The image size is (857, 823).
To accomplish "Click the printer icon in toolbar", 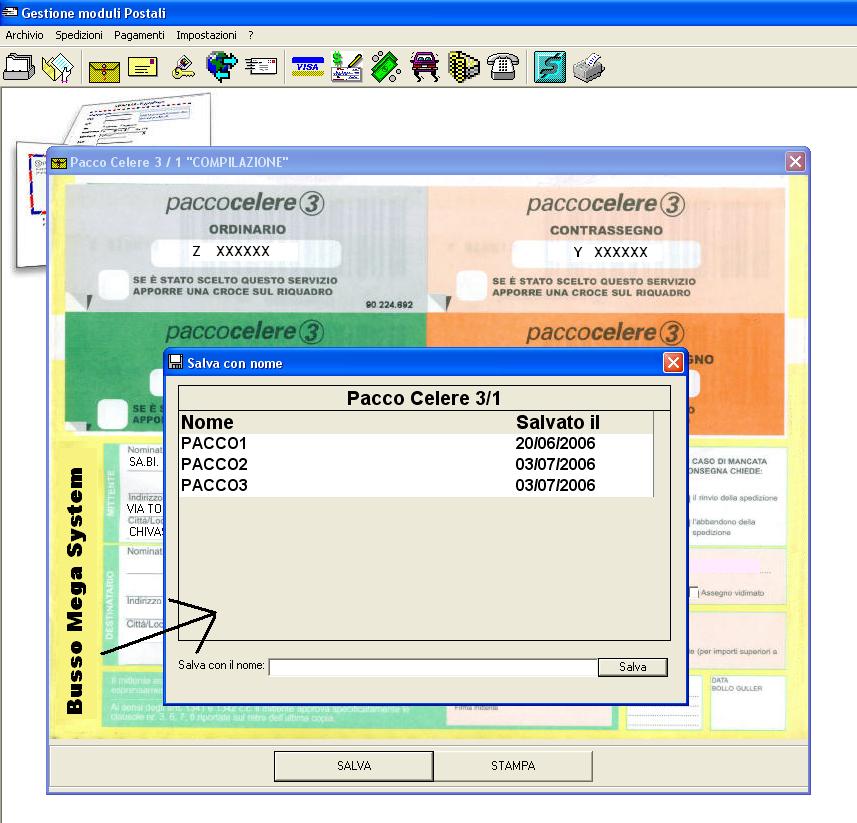I will 589,68.
